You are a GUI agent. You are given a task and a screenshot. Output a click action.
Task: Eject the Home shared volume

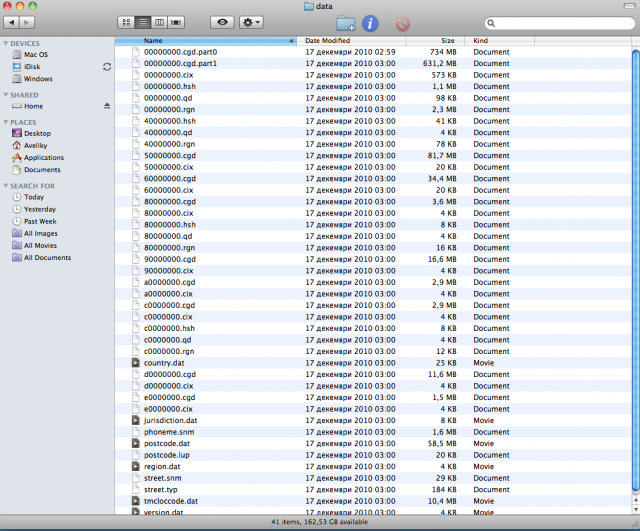click(107, 106)
